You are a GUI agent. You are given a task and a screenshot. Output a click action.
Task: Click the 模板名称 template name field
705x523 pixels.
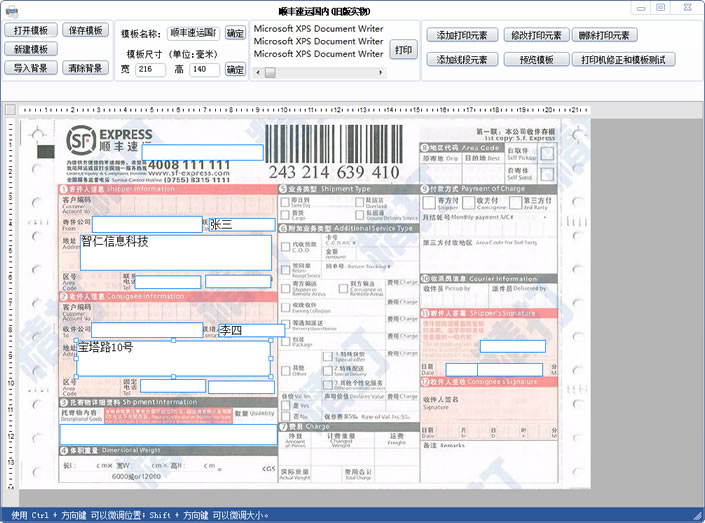[192, 33]
